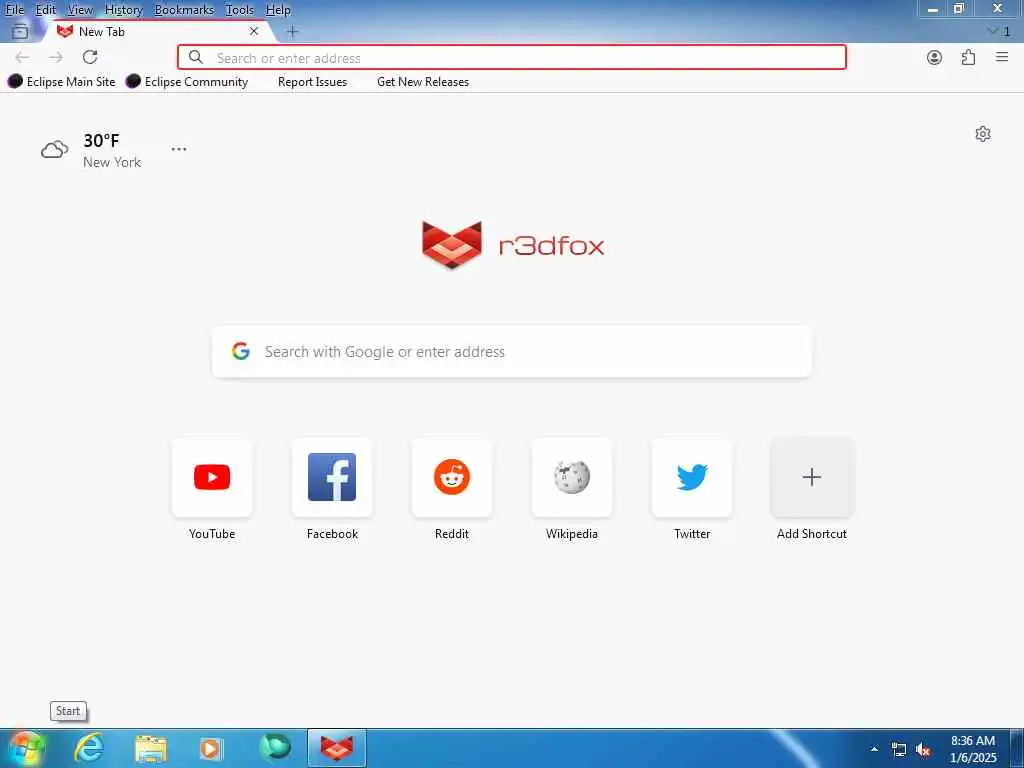Click the r3dfox logo
1024x768 pixels.
[x=513, y=245]
